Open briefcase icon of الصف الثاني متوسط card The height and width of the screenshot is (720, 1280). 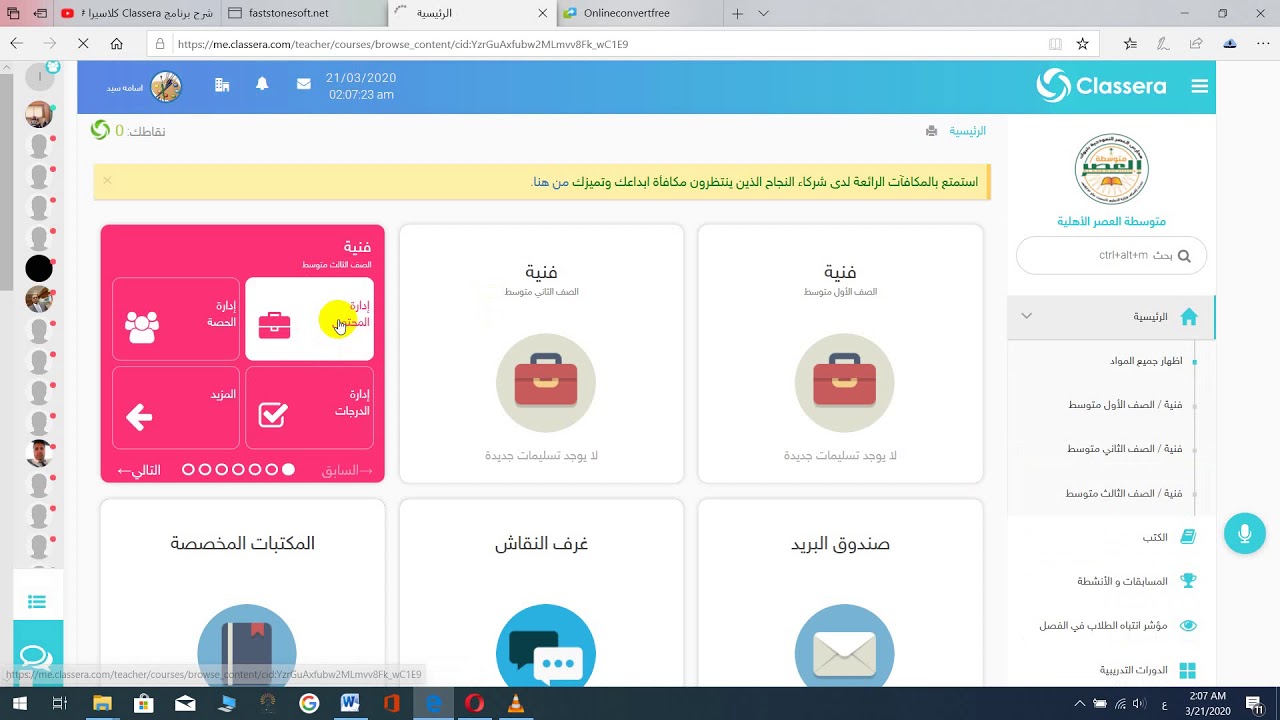coord(545,383)
